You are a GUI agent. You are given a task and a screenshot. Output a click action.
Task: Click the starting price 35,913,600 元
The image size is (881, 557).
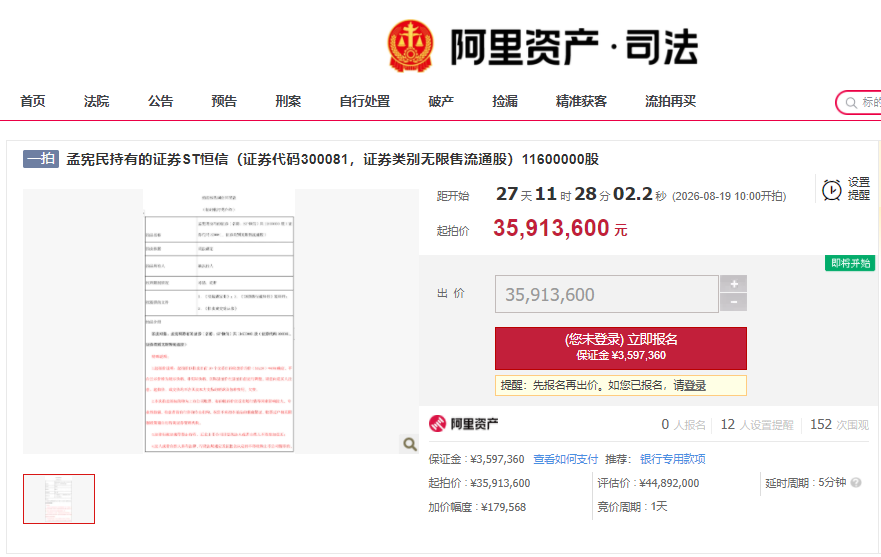tap(560, 228)
